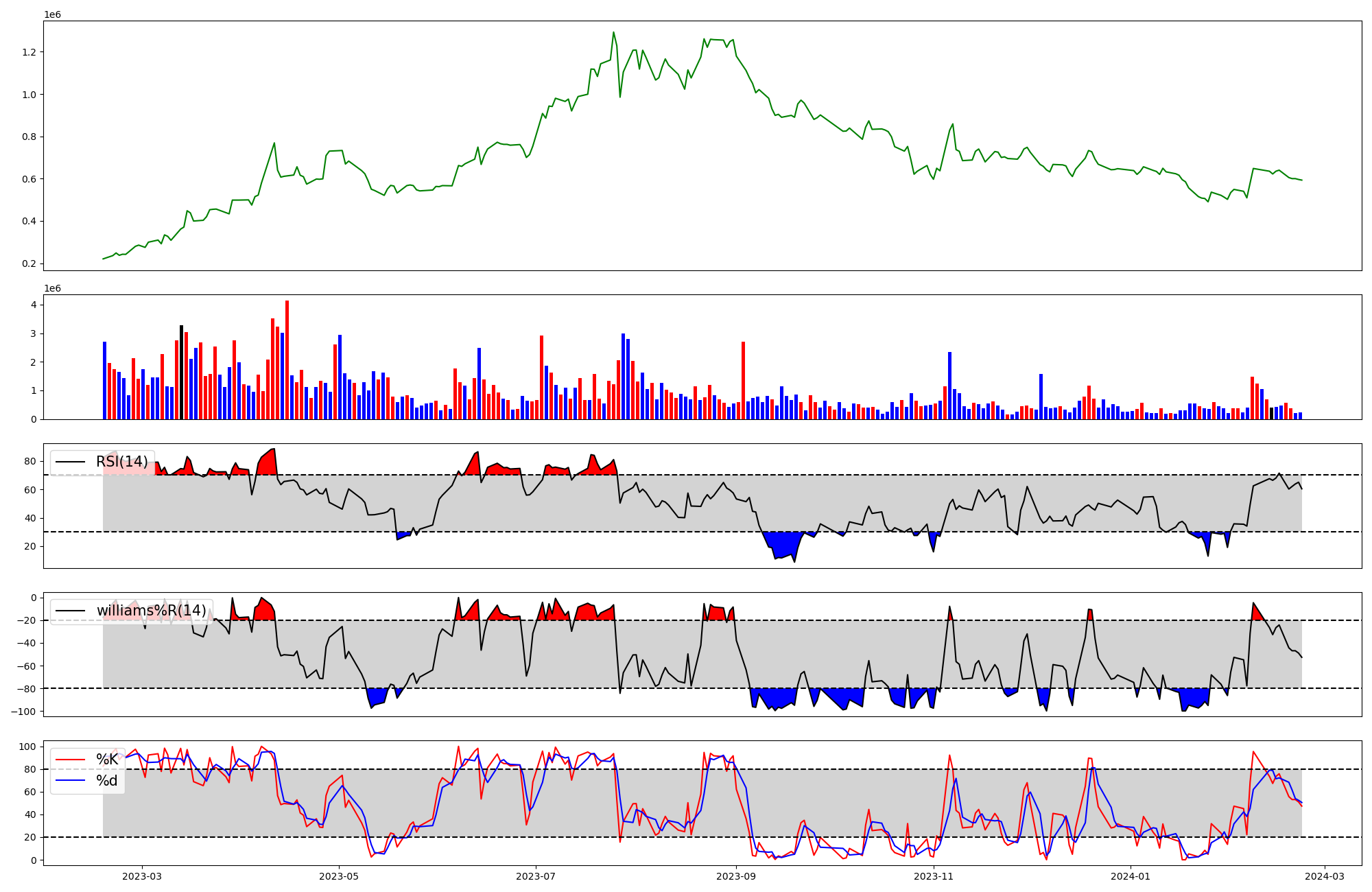Click the red line sample beside %K
The height and width of the screenshot is (892, 1372).
[70, 760]
